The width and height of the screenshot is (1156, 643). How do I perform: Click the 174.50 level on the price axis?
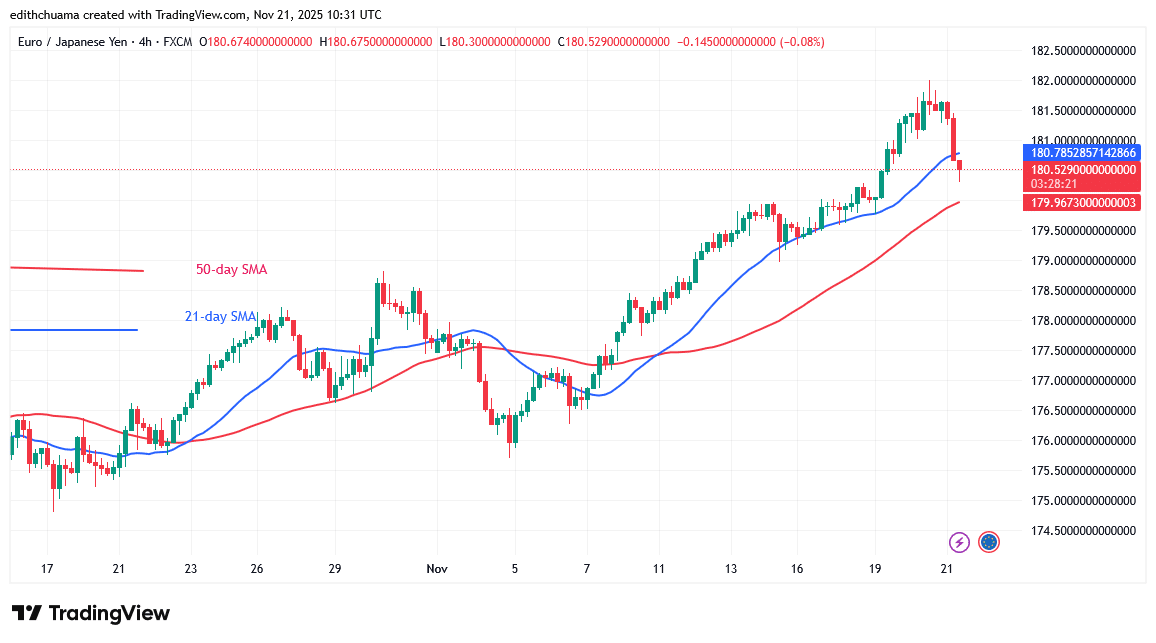[1084, 530]
